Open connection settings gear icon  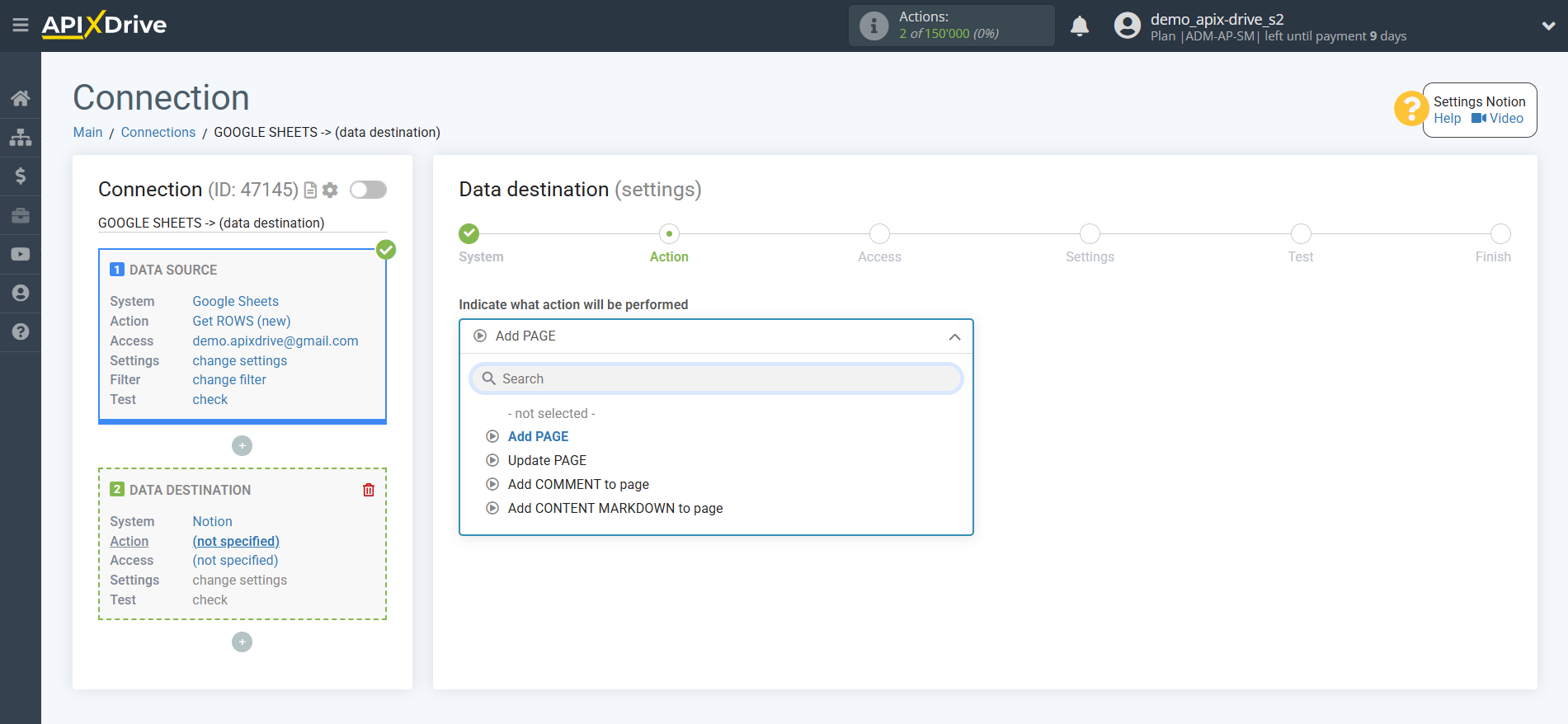(330, 190)
